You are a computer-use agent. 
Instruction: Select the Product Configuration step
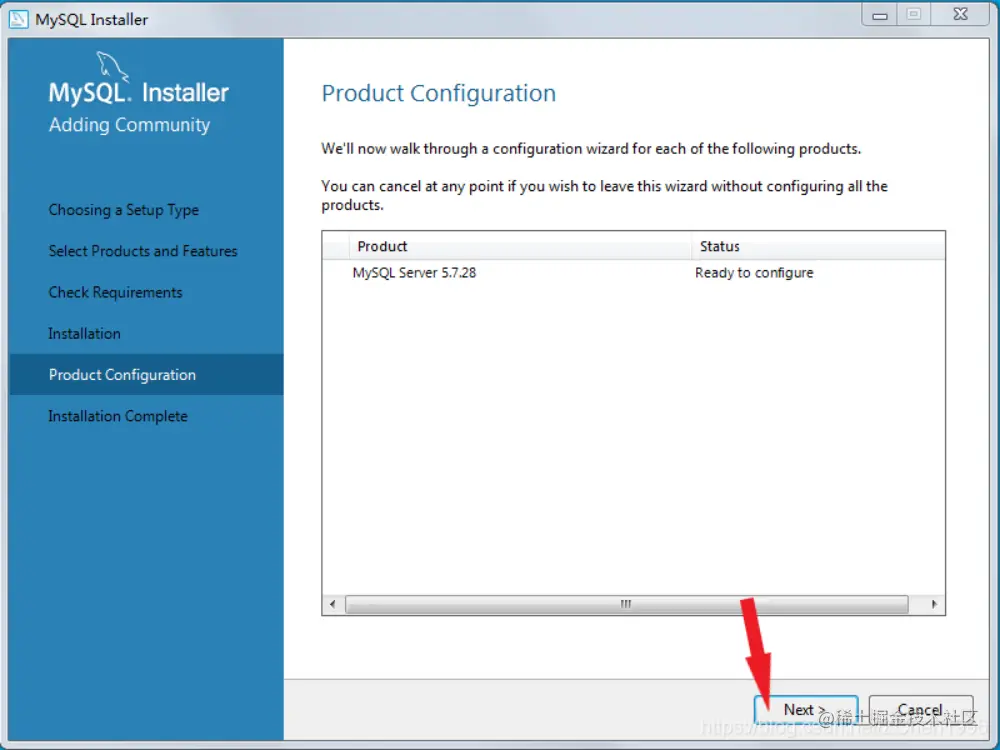122,375
